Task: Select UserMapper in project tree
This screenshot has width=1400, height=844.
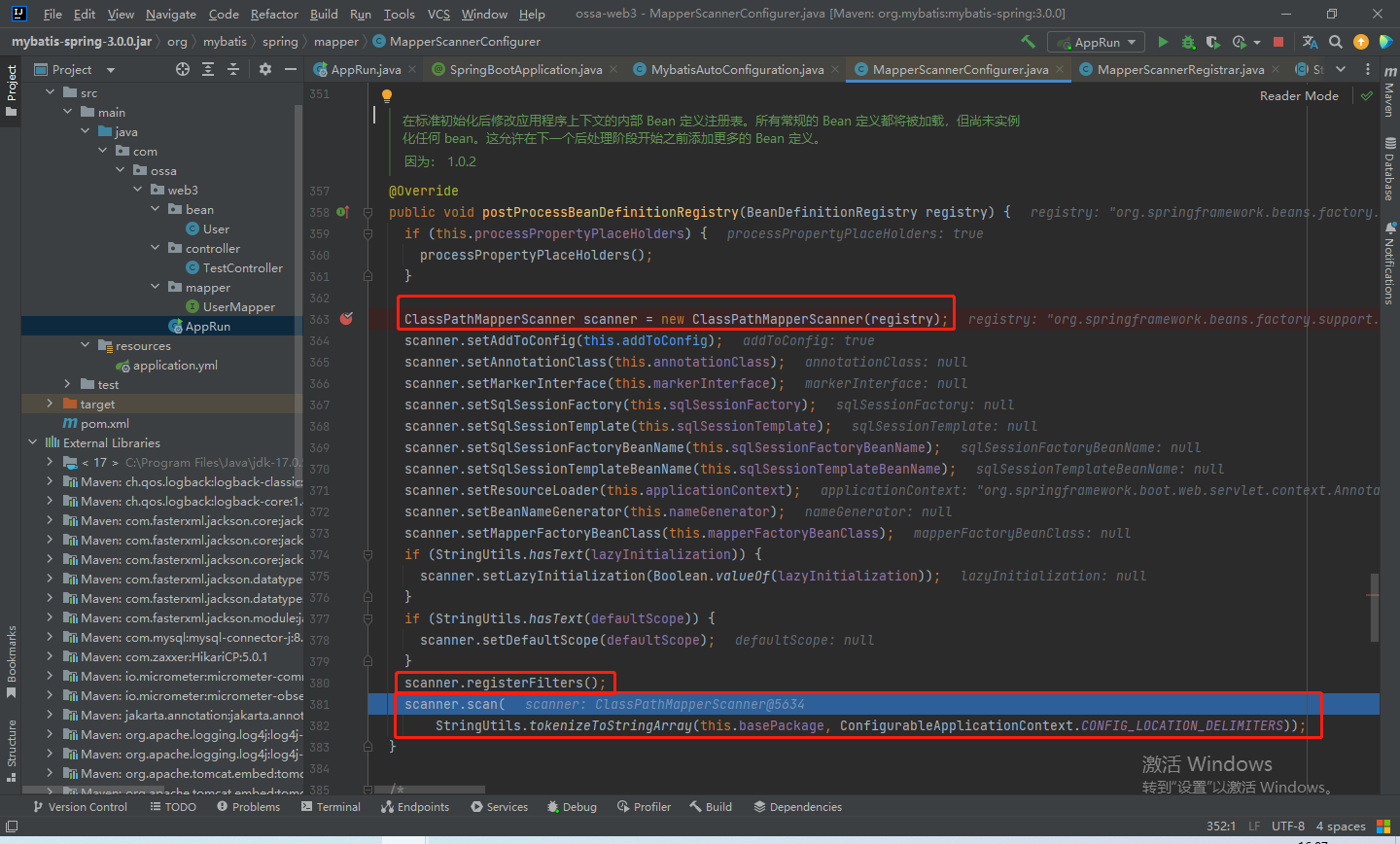Action: 239,306
